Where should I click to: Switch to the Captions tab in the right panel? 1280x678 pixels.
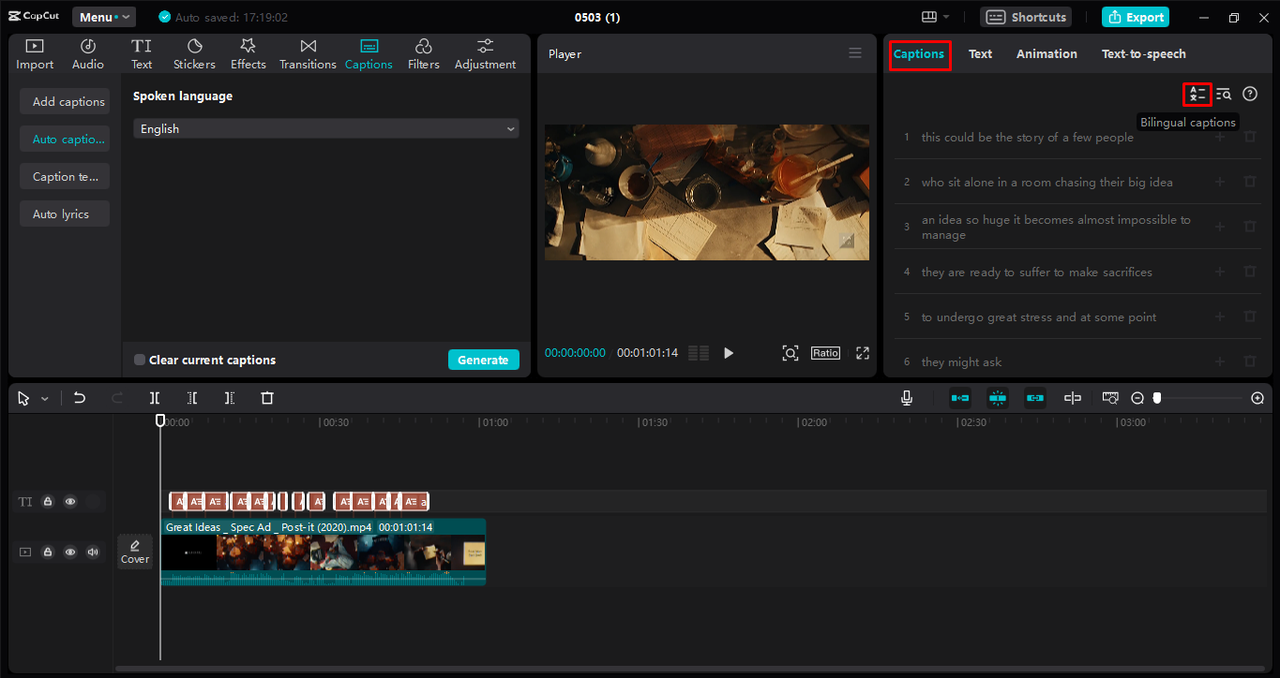[919, 54]
